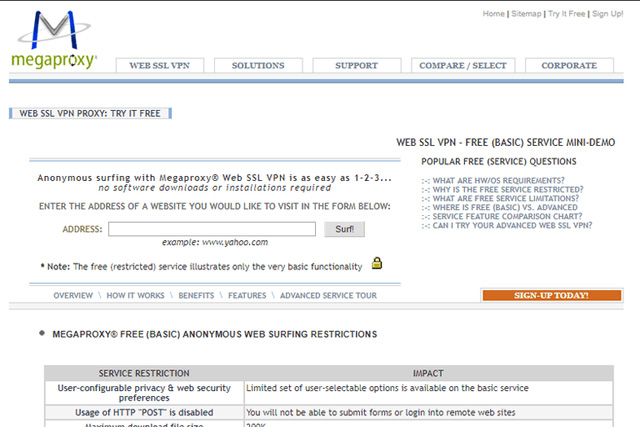This screenshot has height=427, width=640.
Task: Click the User-configurable privacy & web security cell
Action: tap(144, 393)
